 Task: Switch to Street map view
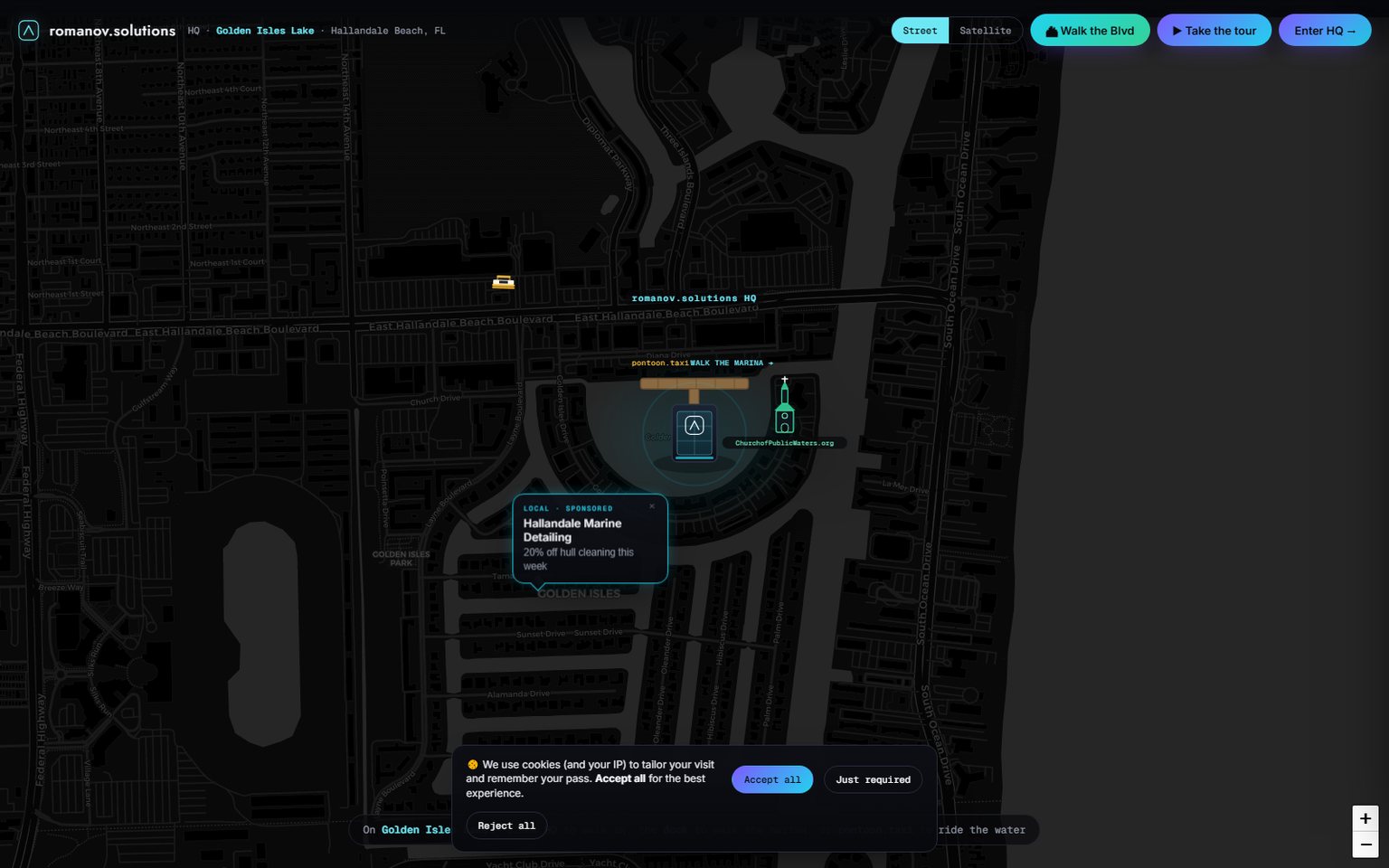[x=920, y=31]
